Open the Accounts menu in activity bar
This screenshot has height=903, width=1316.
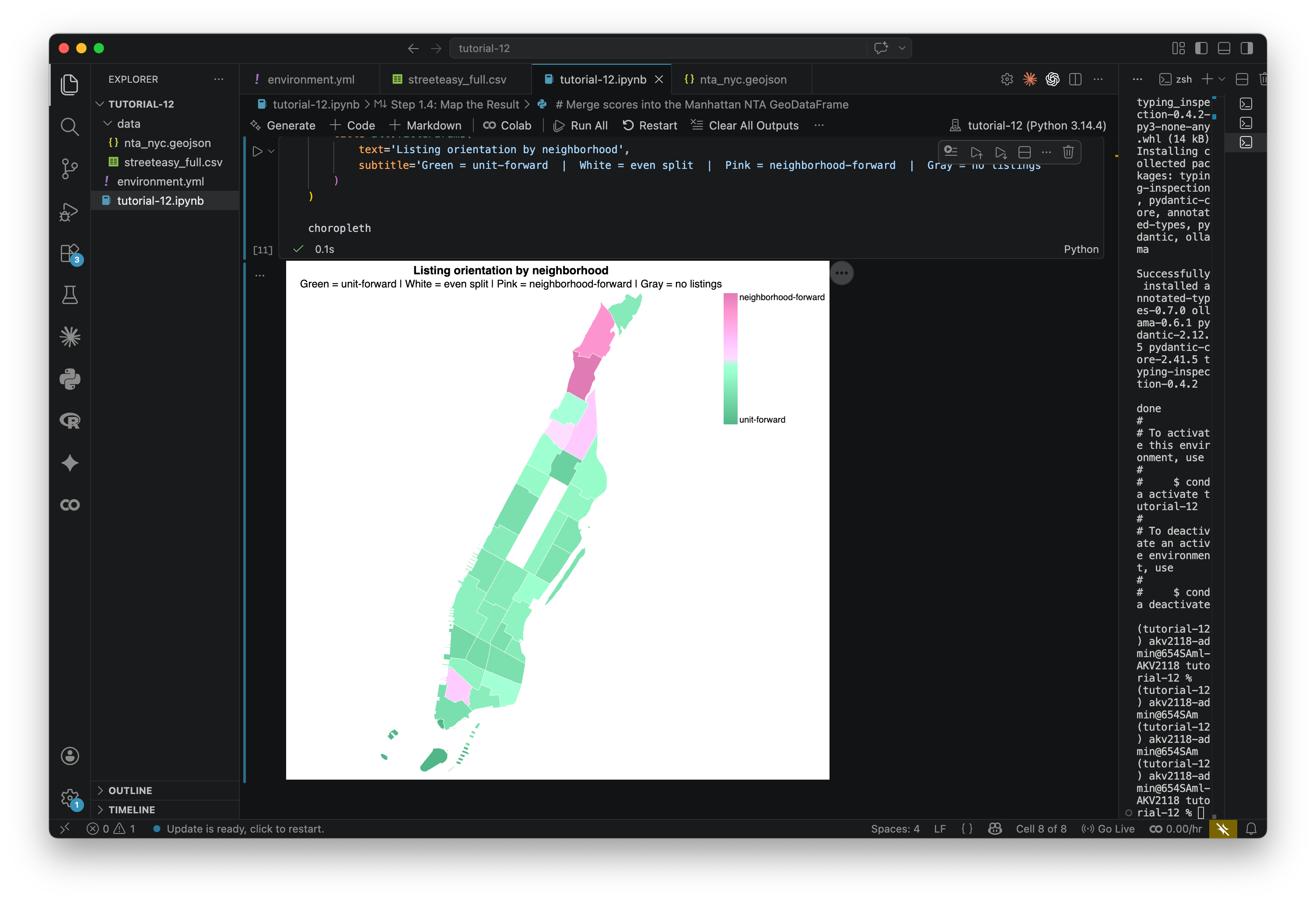coord(70,756)
